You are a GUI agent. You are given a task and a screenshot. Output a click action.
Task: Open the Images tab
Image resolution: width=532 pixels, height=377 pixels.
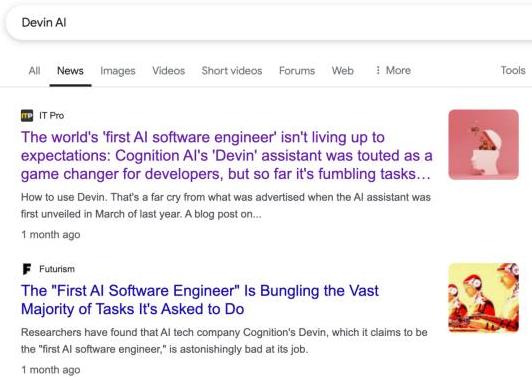[x=118, y=71]
